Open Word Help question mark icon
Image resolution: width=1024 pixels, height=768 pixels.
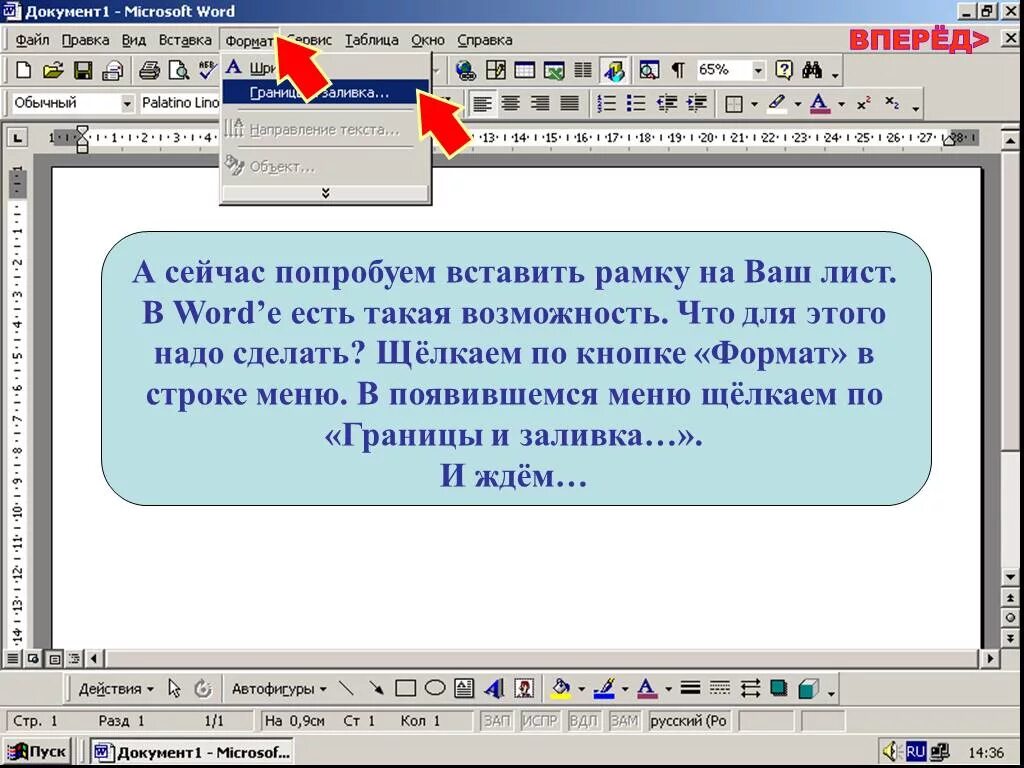pos(783,70)
